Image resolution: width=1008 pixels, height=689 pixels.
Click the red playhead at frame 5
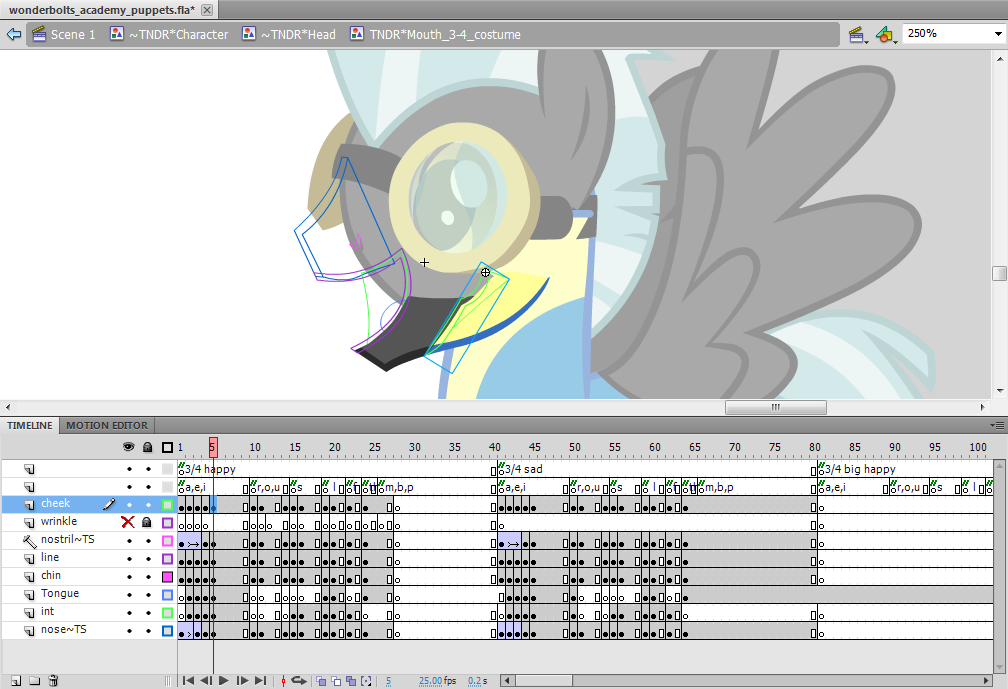point(213,447)
